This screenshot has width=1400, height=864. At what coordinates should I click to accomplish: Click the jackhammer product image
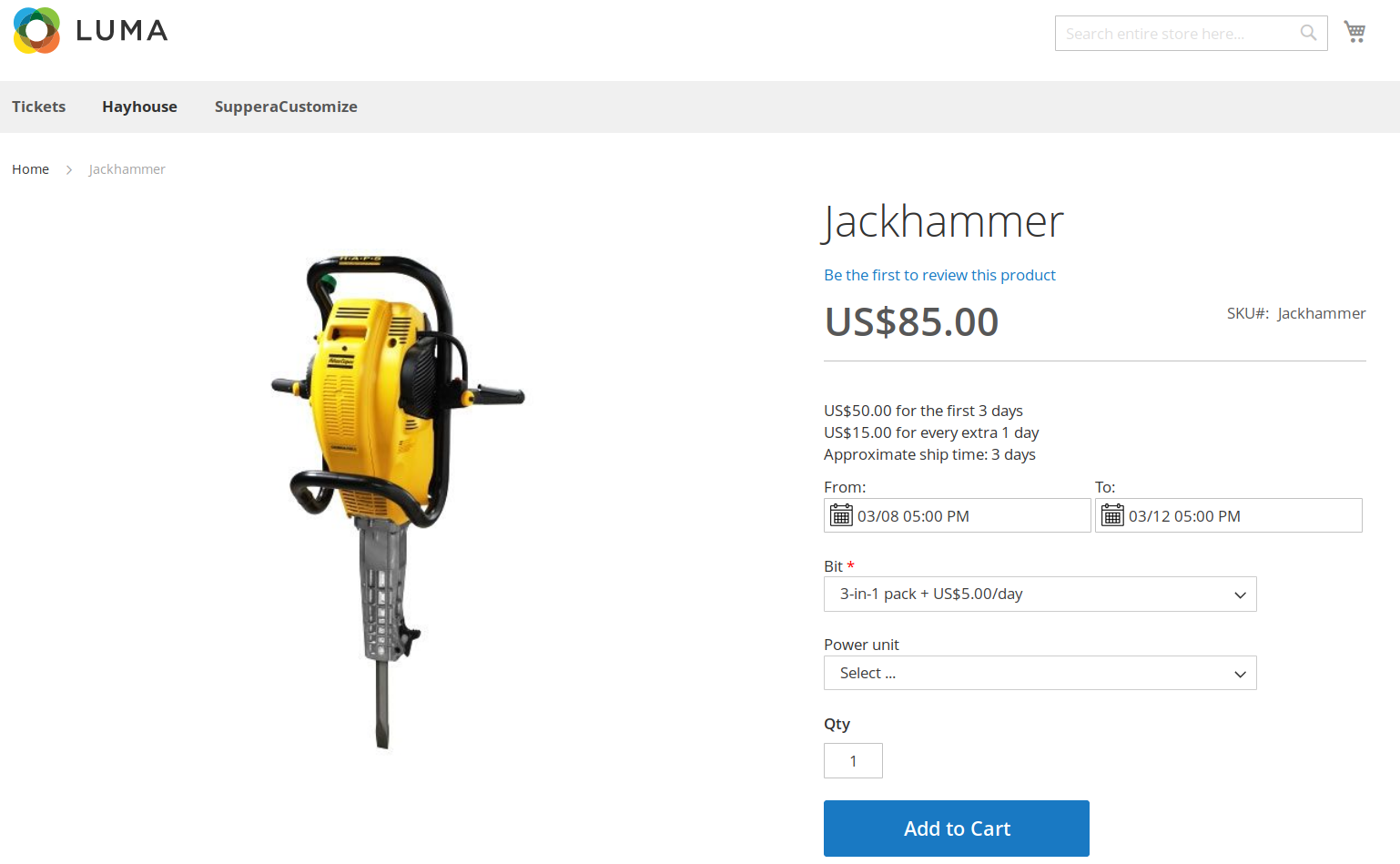pos(398,502)
